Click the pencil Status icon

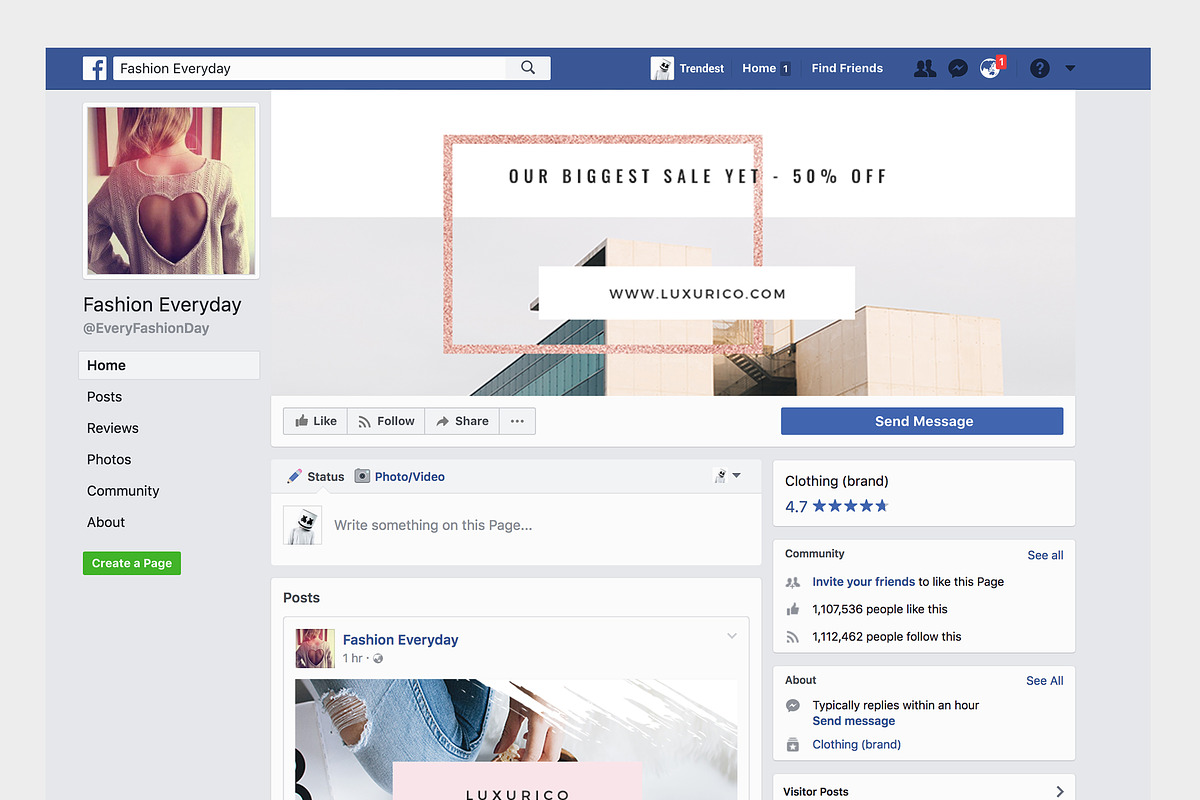pyautogui.click(x=294, y=477)
